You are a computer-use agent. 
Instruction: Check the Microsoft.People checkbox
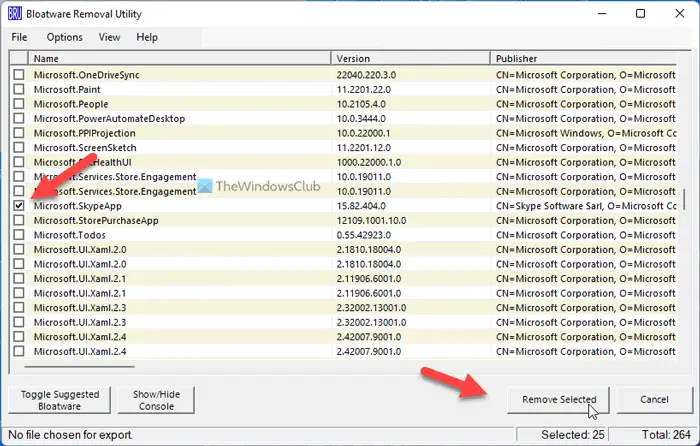(x=19, y=104)
